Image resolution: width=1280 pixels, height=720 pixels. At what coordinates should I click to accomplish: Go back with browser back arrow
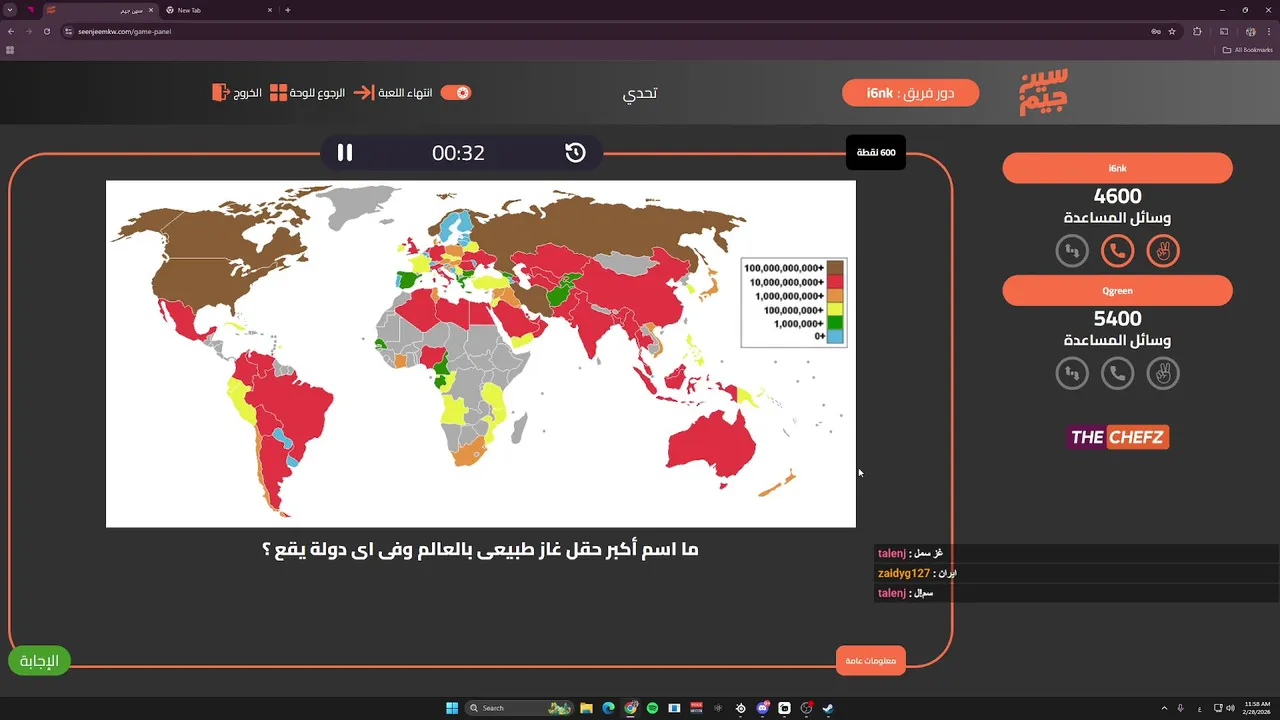click(11, 31)
